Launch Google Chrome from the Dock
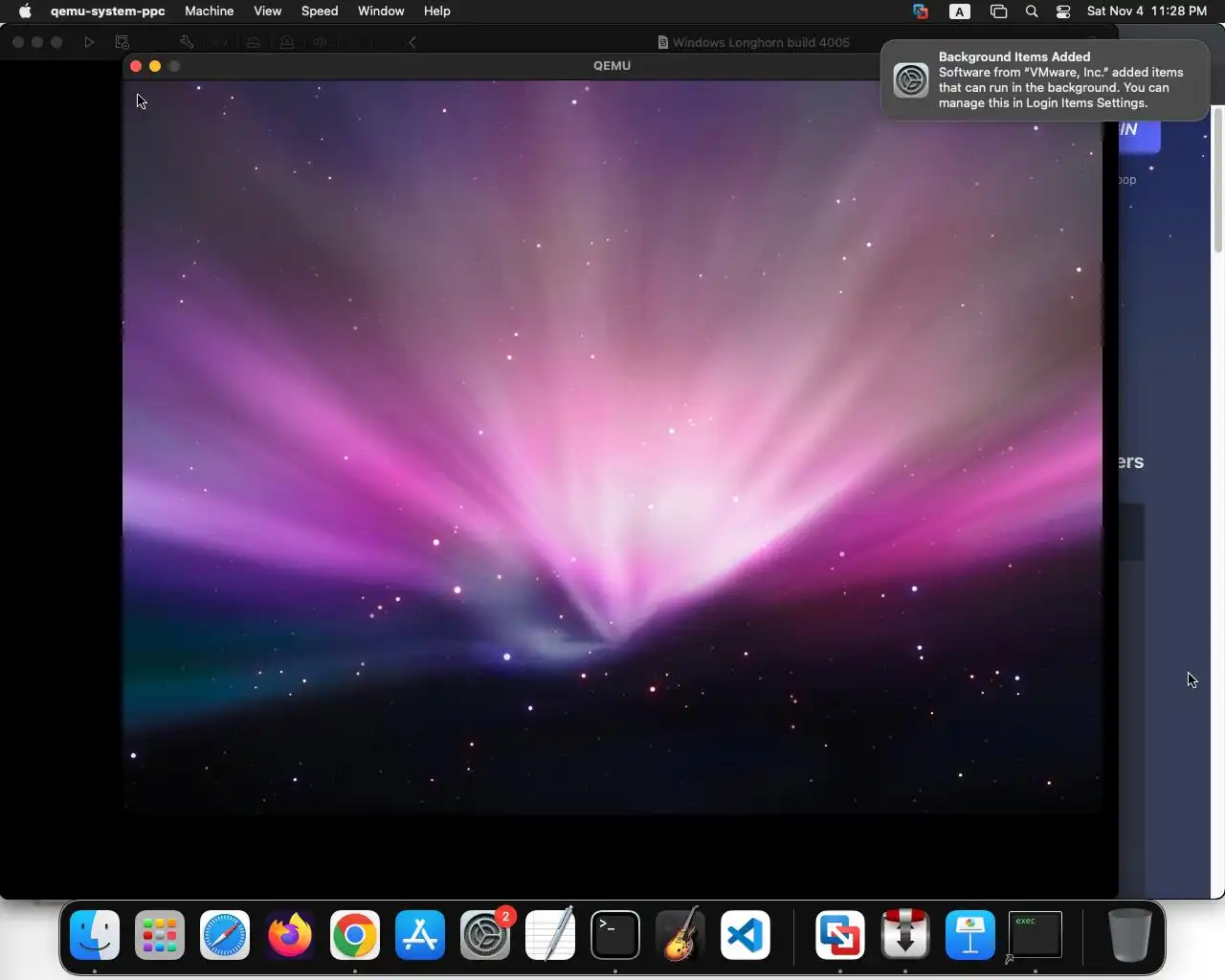1225x980 pixels. coord(355,935)
